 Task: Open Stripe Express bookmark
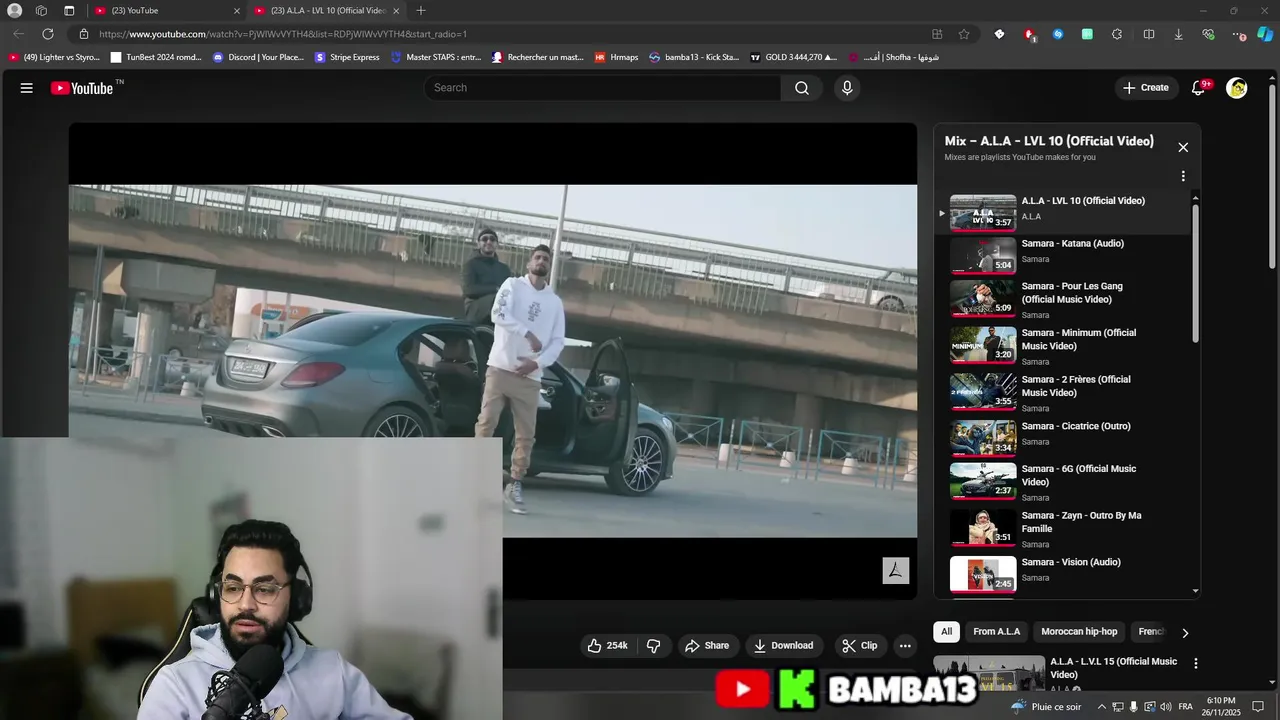tap(347, 57)
